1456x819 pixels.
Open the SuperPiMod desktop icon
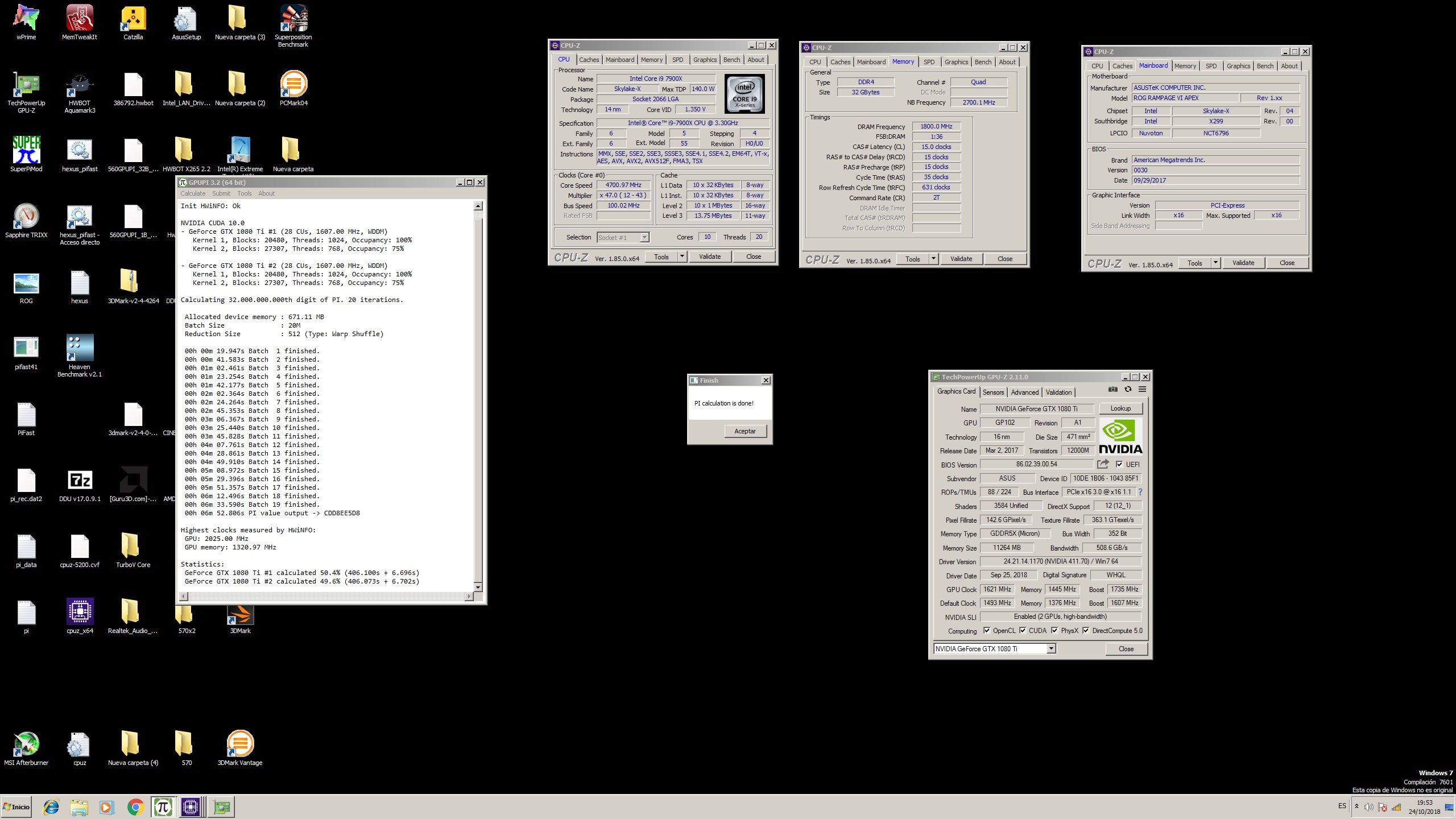coord(26,154)
